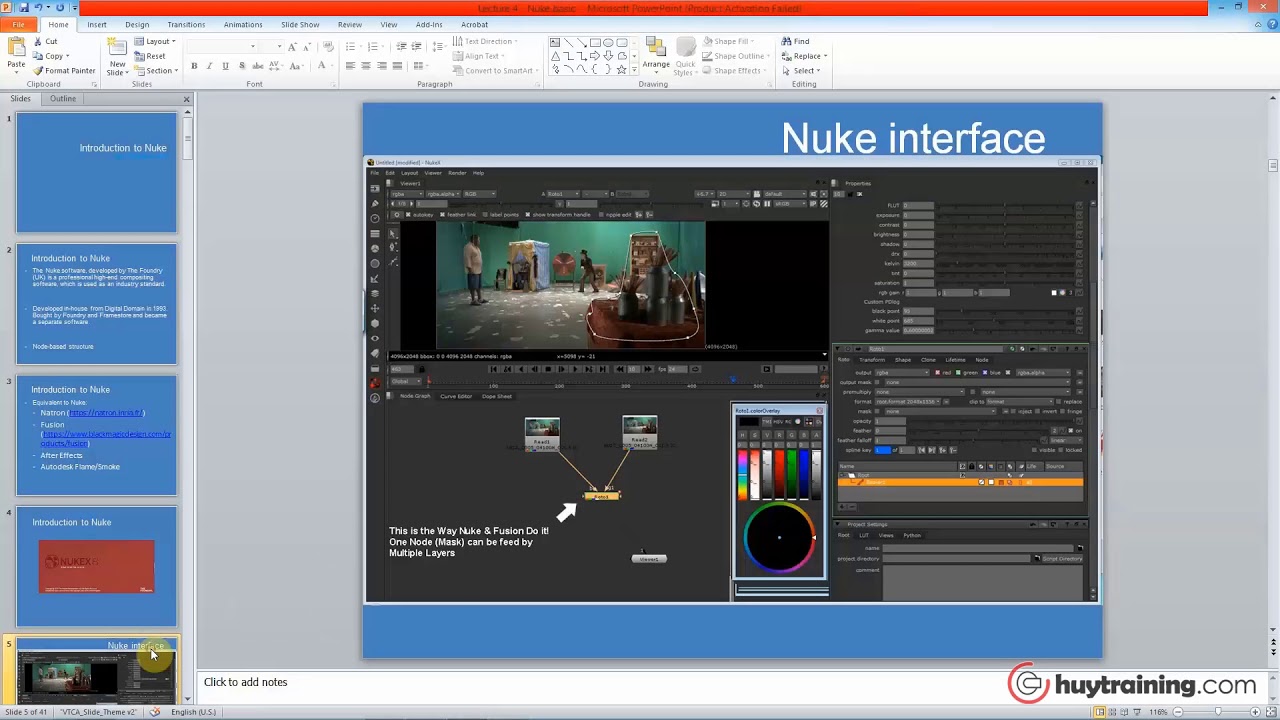Click the Reset slide button

150,56
